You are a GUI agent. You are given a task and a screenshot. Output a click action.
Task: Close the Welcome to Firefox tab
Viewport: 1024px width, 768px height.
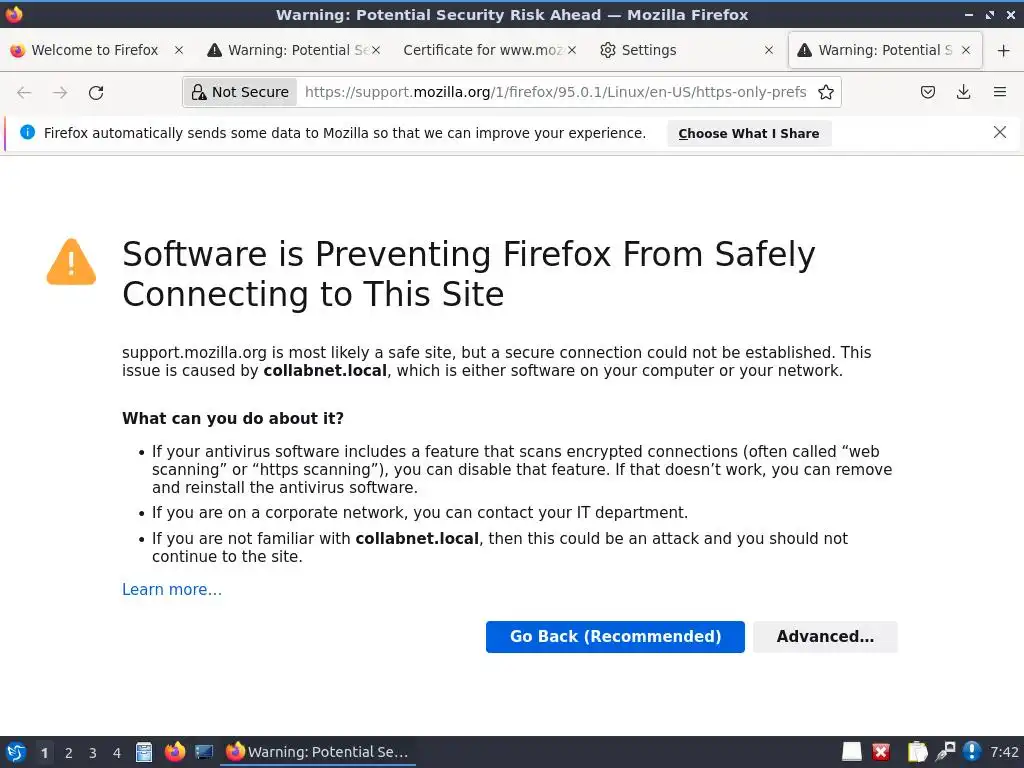(x=179, y=50)
